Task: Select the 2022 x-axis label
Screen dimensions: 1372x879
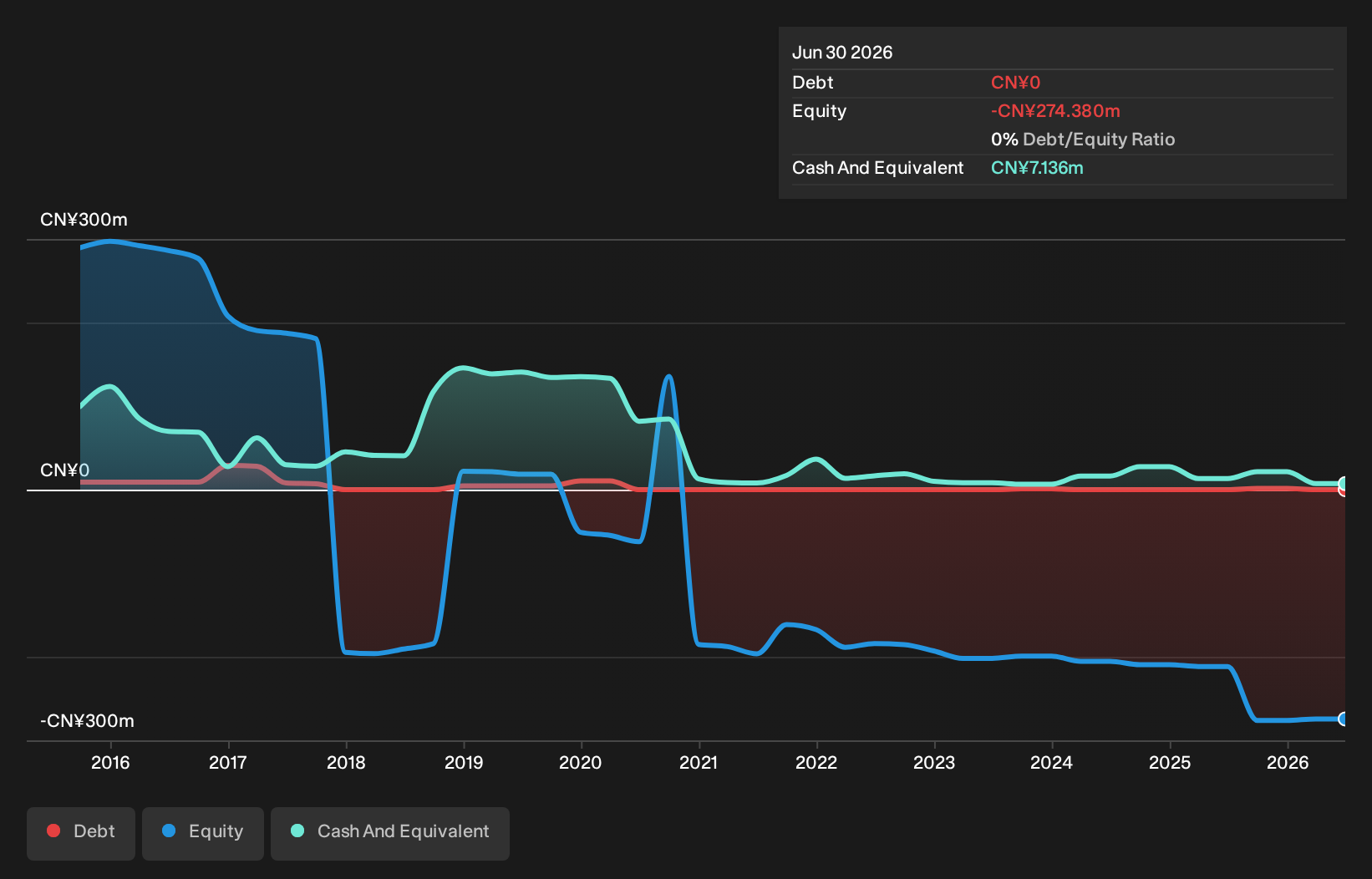Action: pos(816,762)
